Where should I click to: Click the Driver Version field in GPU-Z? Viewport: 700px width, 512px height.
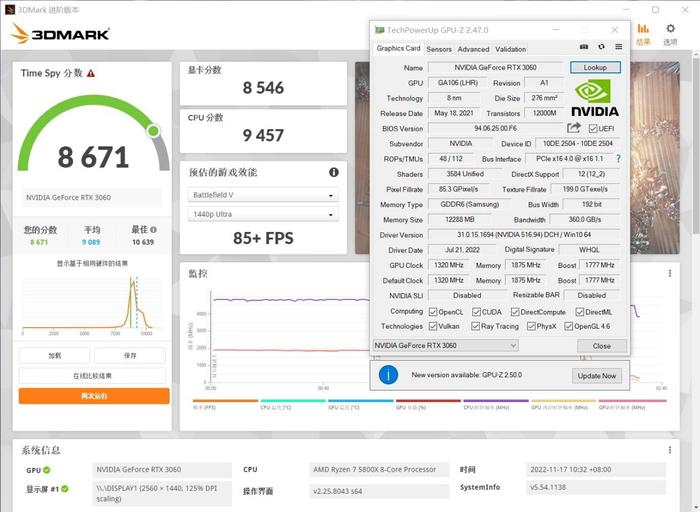[524, 235]
